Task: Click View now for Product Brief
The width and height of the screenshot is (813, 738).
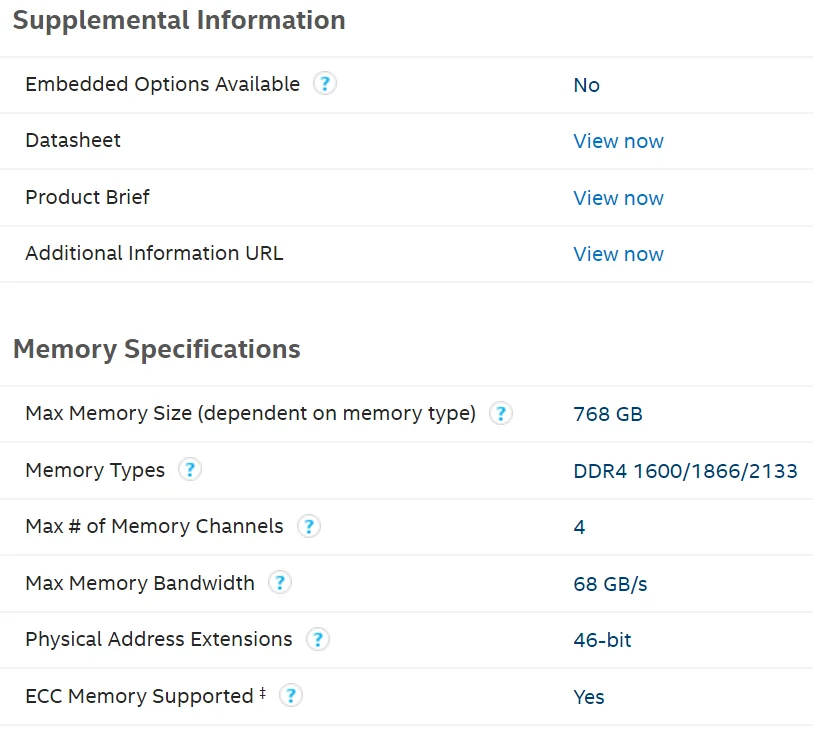Action: [618, 198]
